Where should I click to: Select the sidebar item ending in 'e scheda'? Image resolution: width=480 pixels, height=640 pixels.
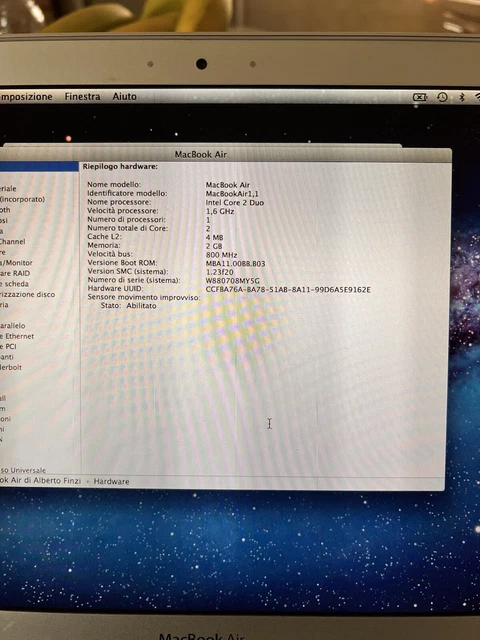(14, 284)
